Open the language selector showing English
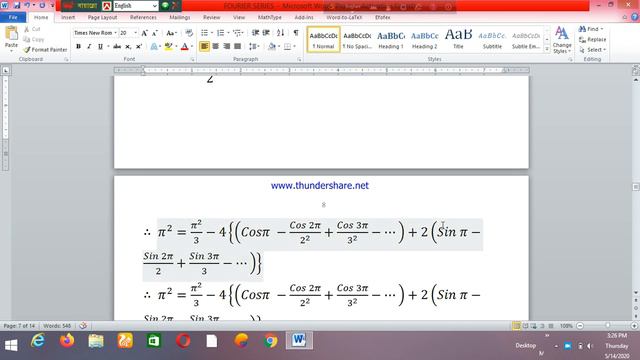This screenshot has width=640, height=360. [136, 6]
